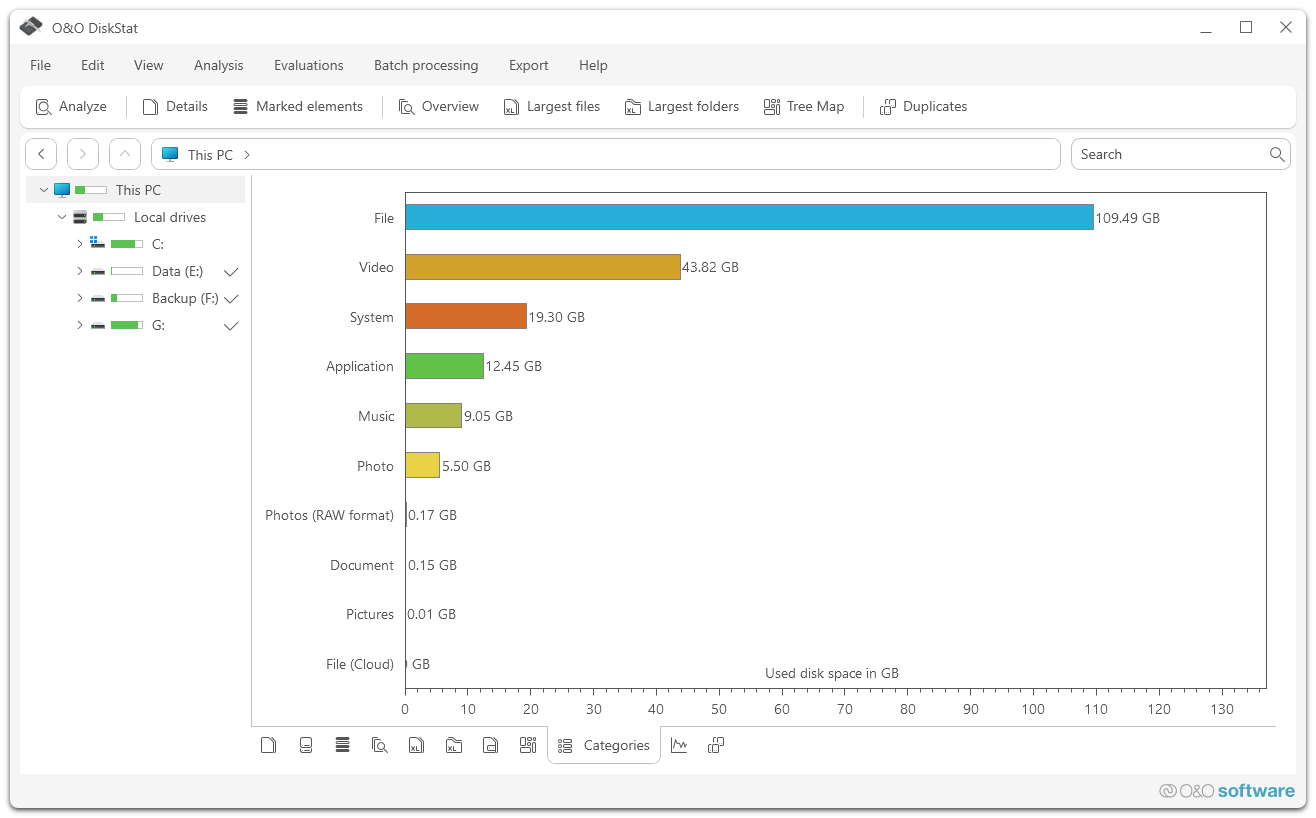Image resolution: width=1316 pixels, height=818 pixels.
Task: Open the View menu
Action: point(149,65)
